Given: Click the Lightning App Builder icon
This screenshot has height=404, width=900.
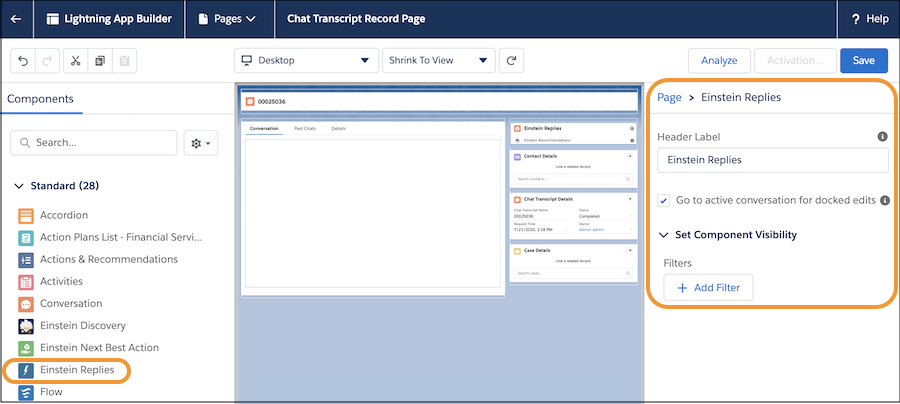Looking at the screenshot, I should coord(53,19).
